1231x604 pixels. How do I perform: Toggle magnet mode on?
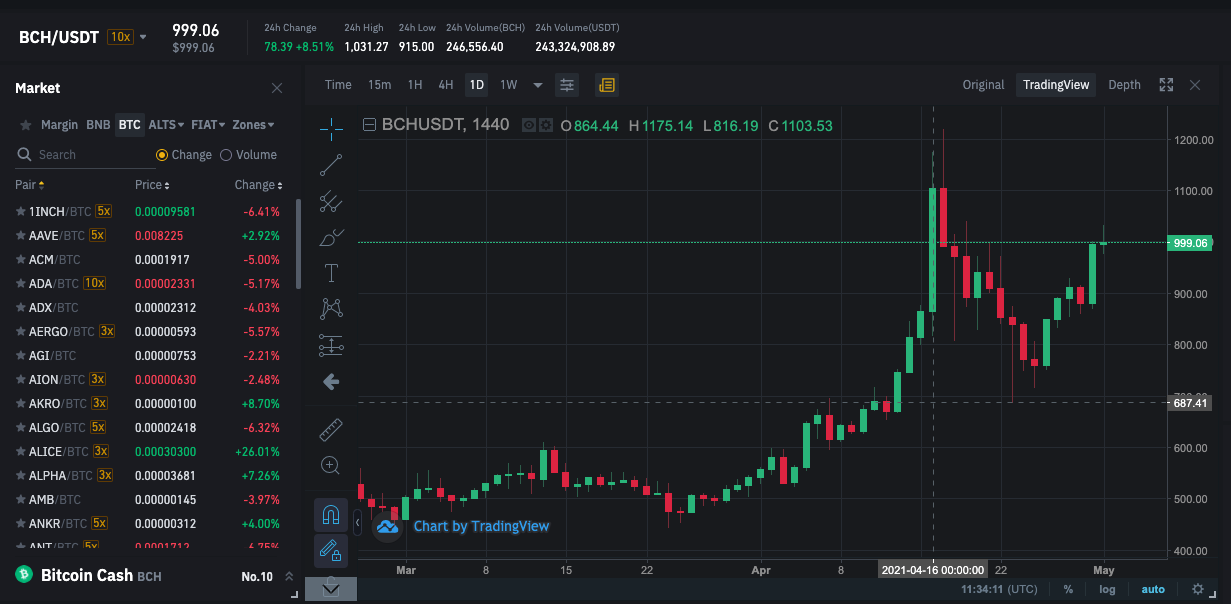[x=331, y=516]
